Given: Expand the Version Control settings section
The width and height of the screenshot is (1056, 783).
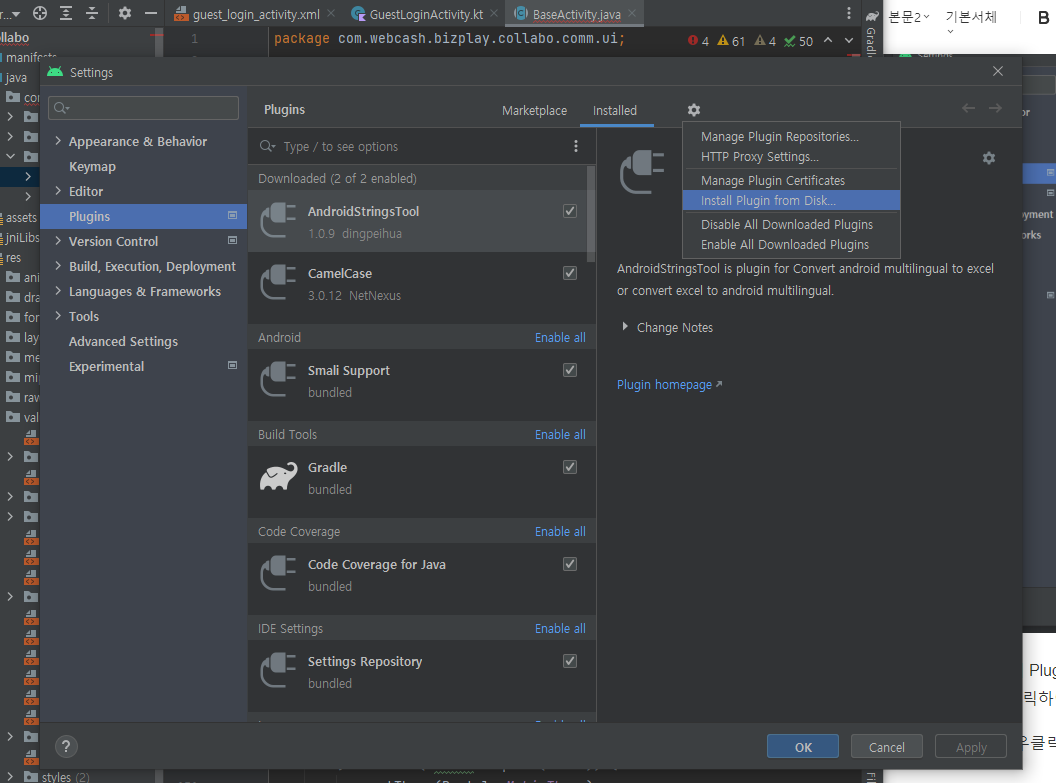Looking at the screenshot, I should 58,240.
